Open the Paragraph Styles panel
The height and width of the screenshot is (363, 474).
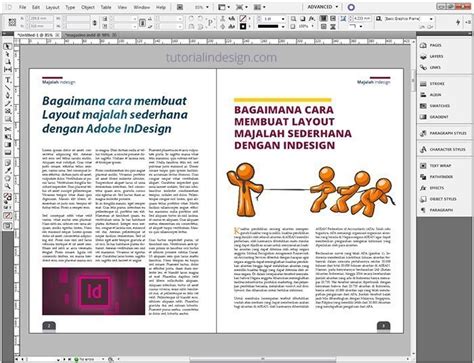point(442,133)
